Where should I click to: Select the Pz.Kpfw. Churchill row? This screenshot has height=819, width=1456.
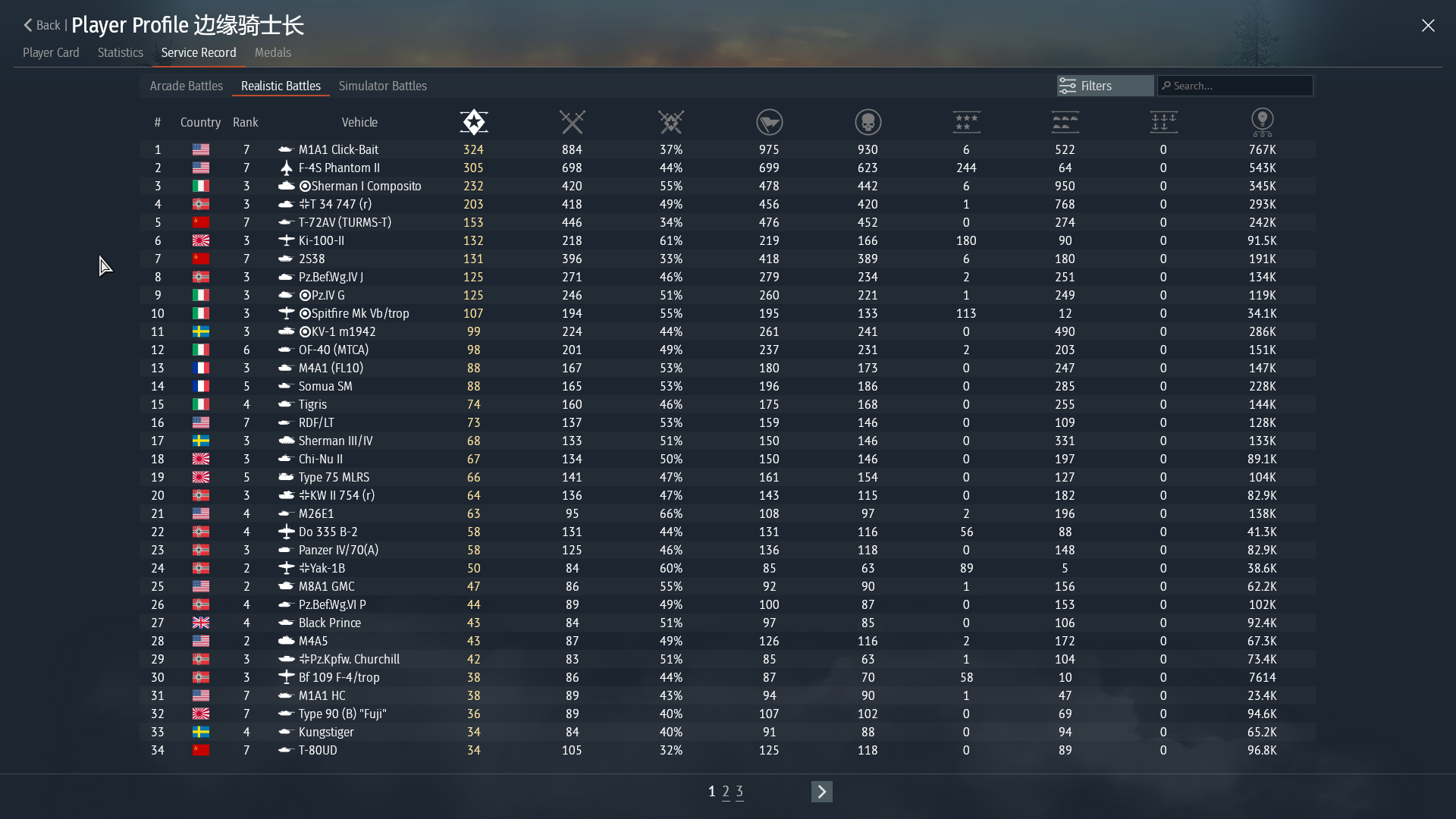click(728, 659)
